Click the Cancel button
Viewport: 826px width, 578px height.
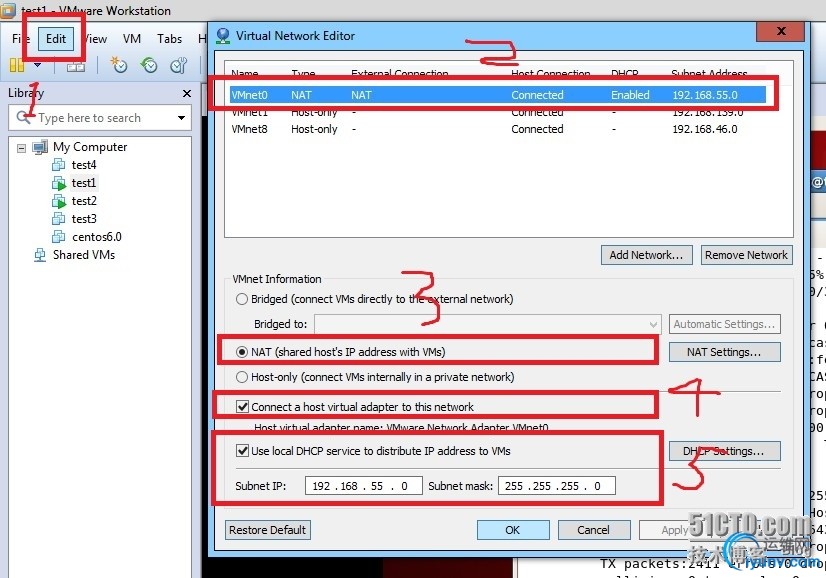click(x=594, y=530)
